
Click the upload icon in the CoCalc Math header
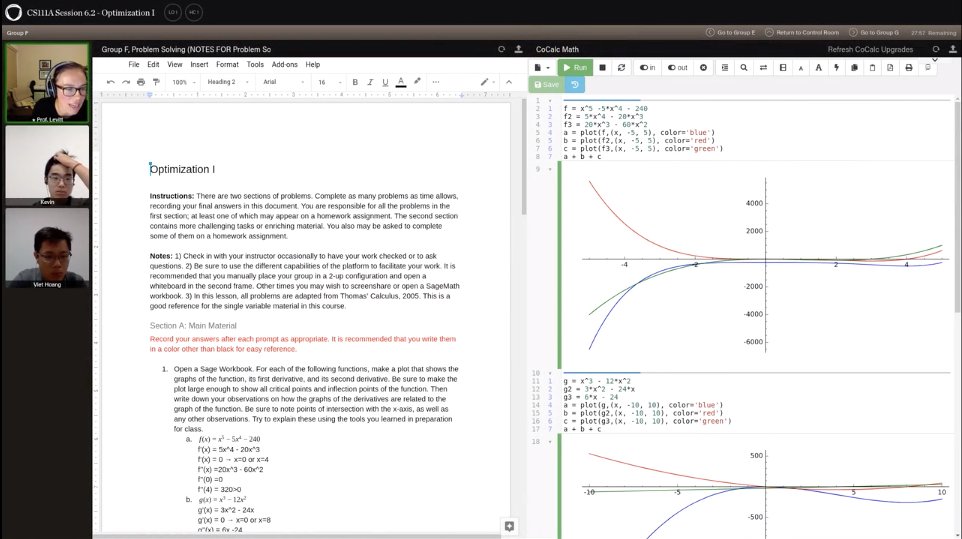pos(953,49)
